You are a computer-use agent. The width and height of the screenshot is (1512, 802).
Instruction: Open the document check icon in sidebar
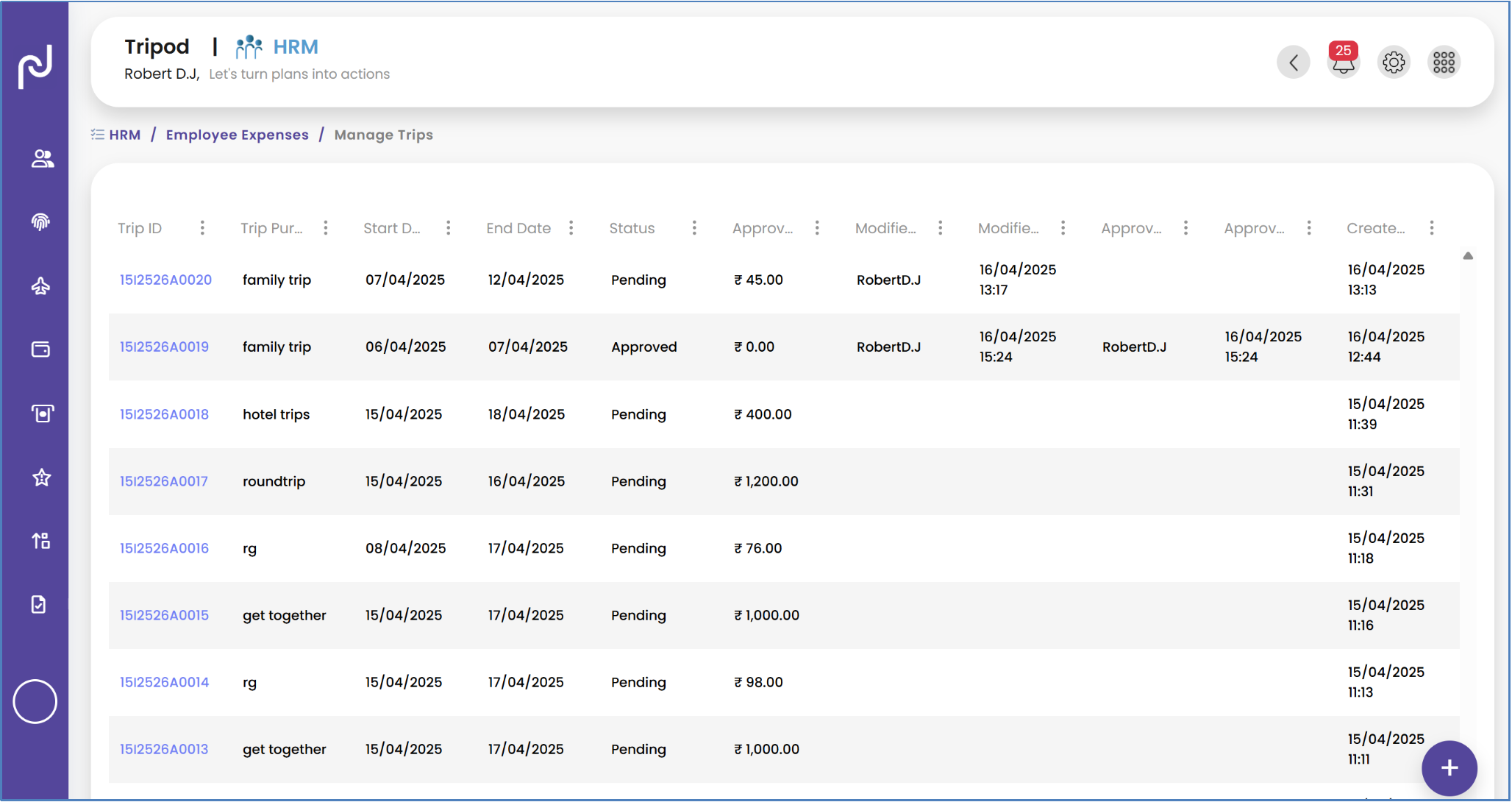click(x=38, y=604)
